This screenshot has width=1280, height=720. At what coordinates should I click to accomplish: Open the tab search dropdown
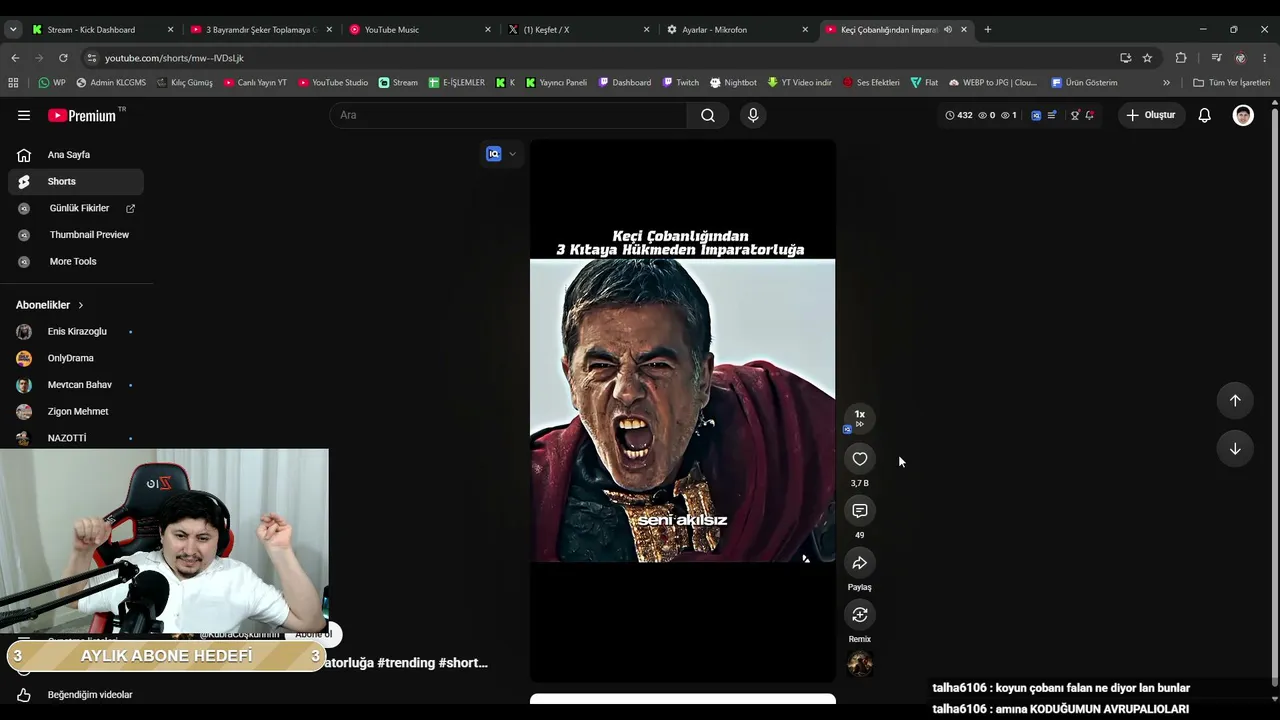point(13,30)
